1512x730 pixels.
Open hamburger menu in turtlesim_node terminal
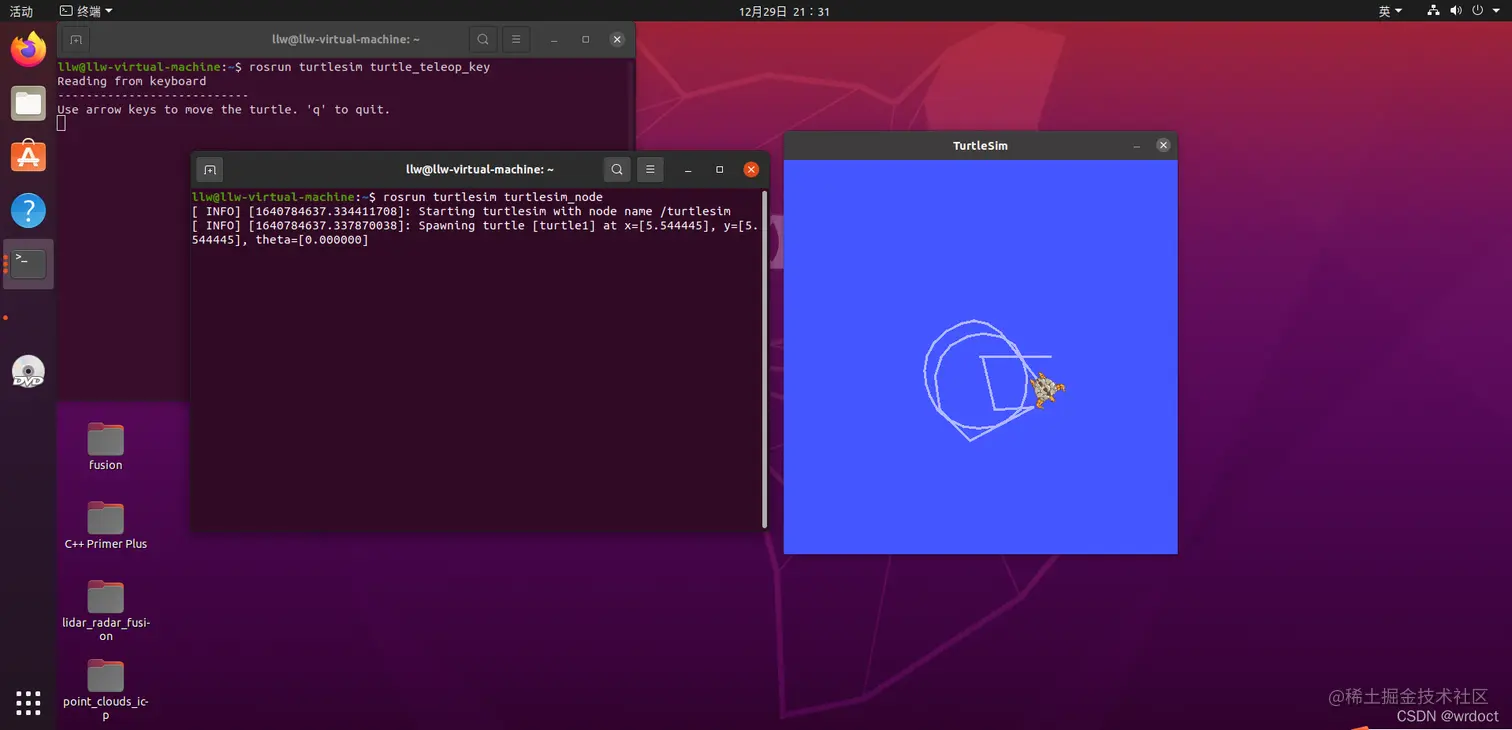click(650, 170)
